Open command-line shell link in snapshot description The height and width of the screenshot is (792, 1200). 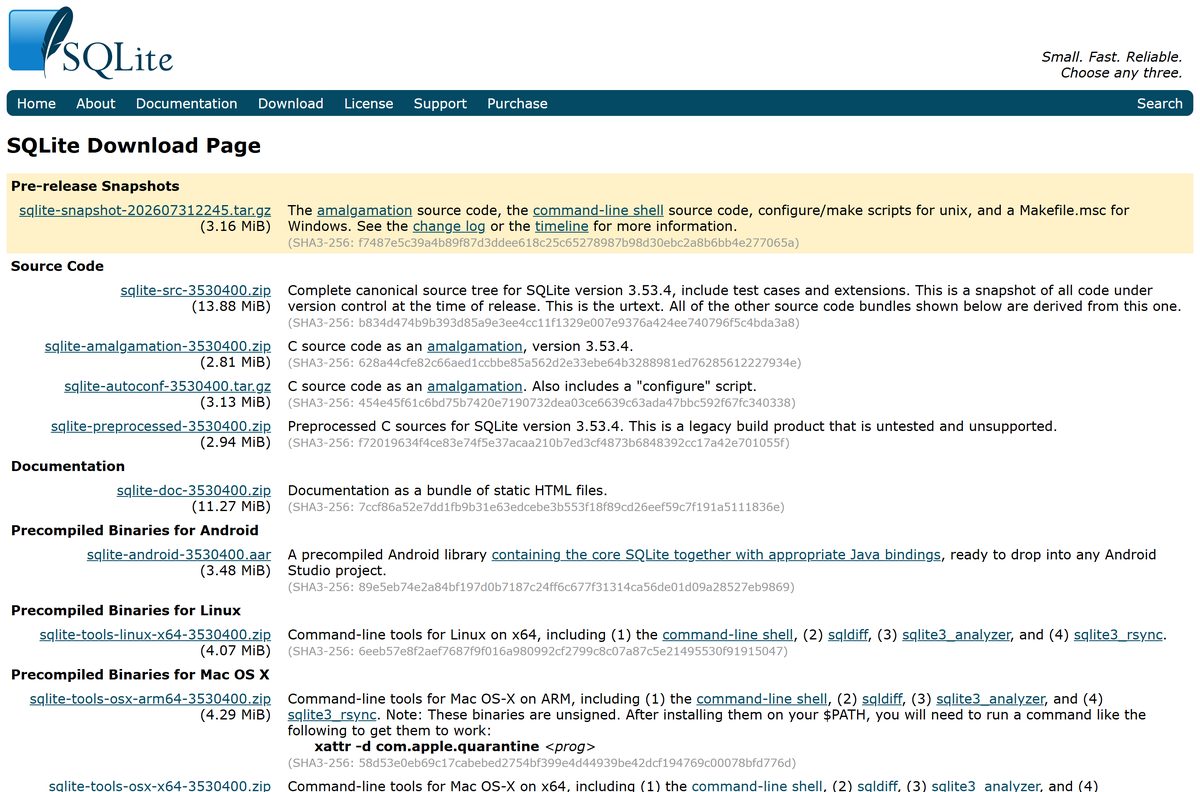598,210
